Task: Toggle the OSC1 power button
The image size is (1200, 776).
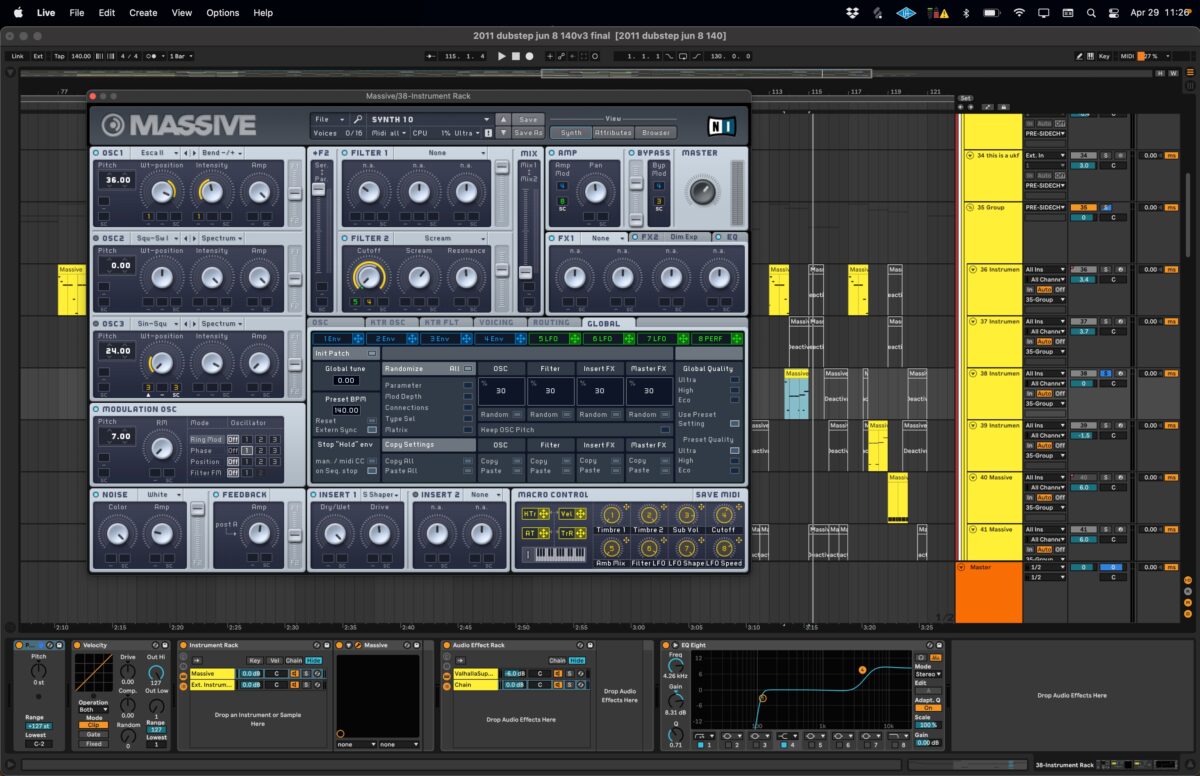Action: [96, 153]
